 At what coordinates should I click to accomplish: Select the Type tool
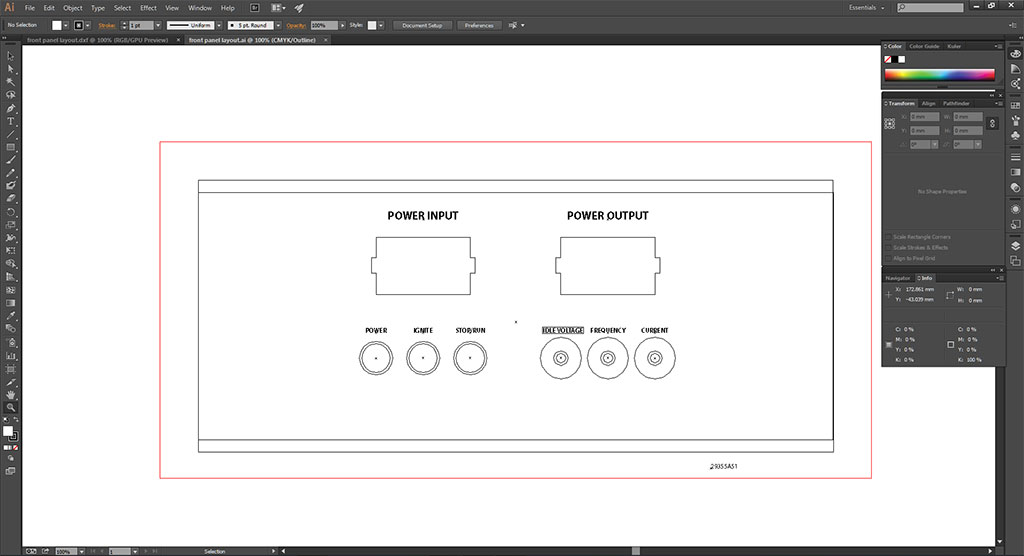pyautogui.click(x=10, y=121)
